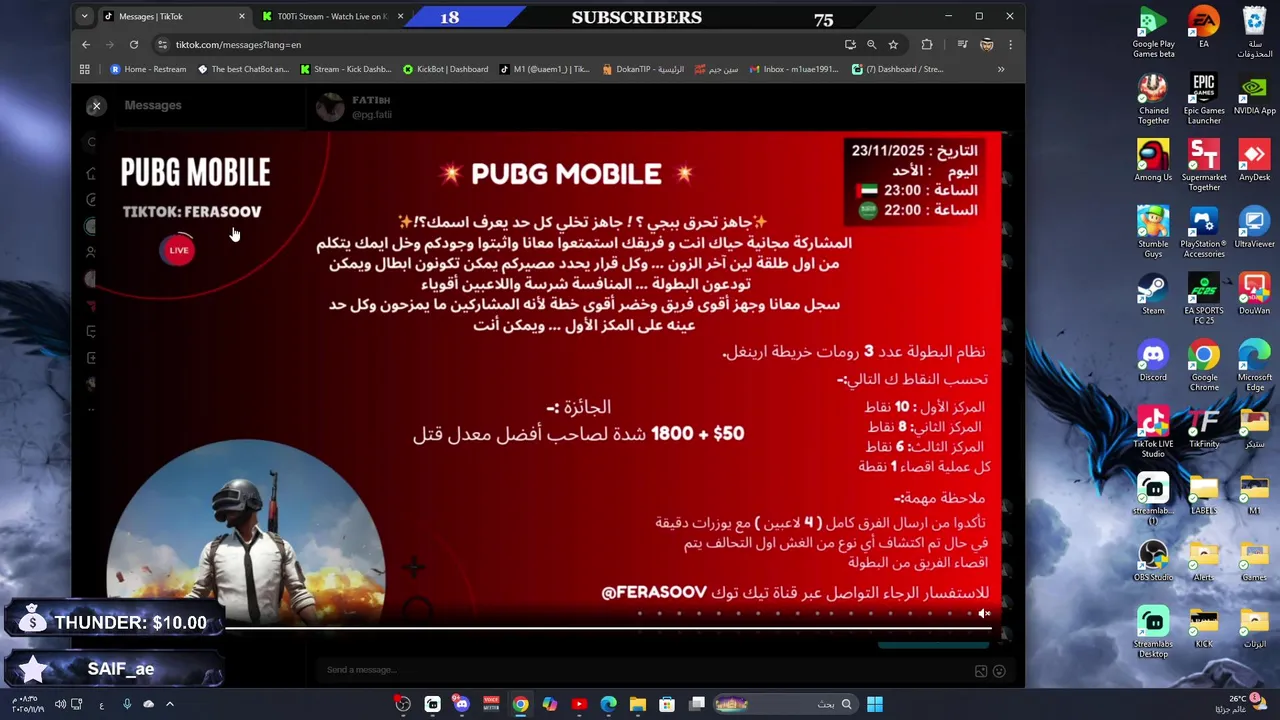Screen dimensions: 1280x720
Task: Open (7) Dashboard / Stre... bookmark
Action: coord(897,69)
